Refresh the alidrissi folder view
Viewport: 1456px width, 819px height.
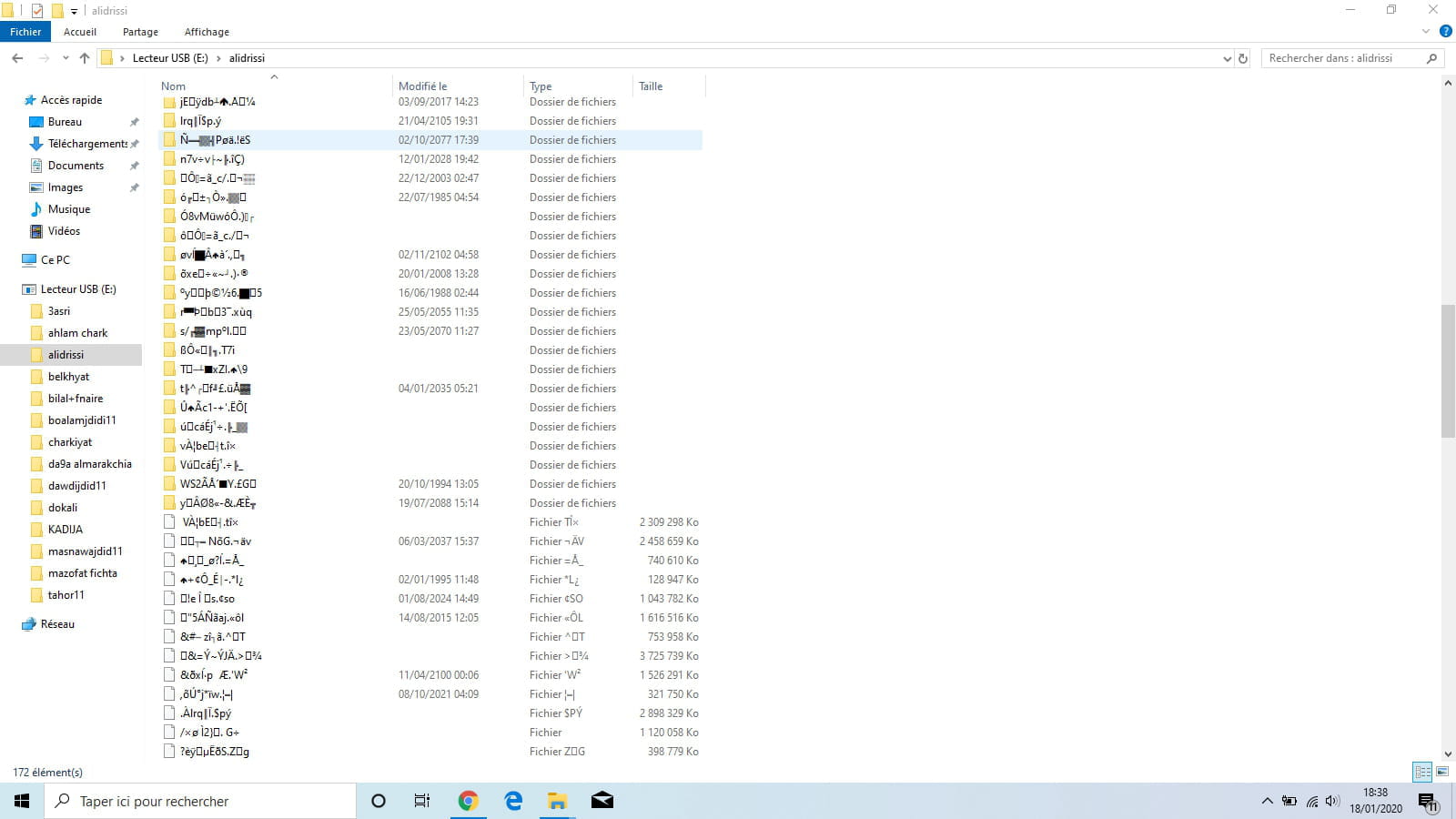1243,58
